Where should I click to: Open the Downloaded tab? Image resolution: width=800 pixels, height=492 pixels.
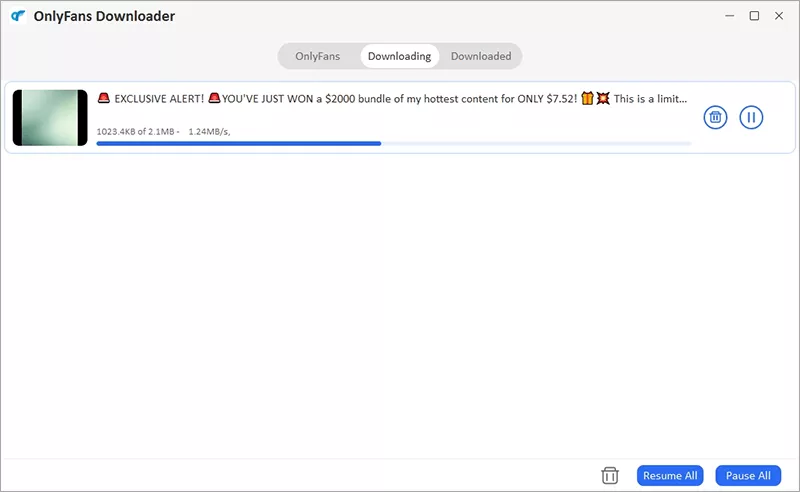[x=481, y=56]
